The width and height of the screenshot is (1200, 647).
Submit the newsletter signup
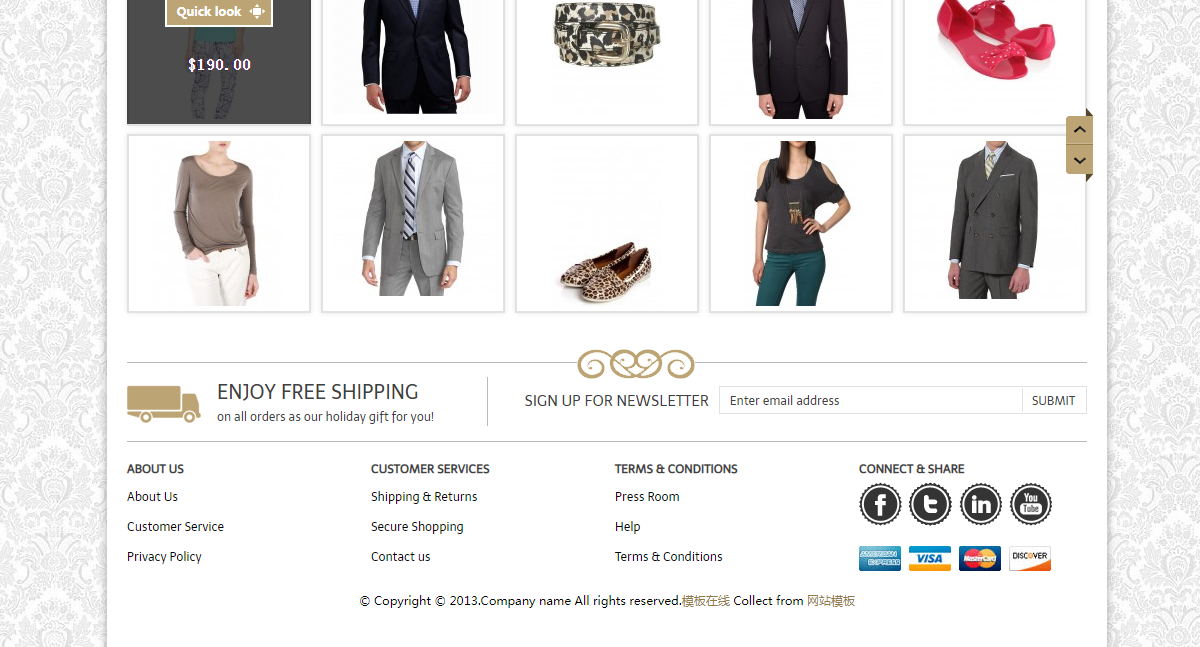[1054, 400]
